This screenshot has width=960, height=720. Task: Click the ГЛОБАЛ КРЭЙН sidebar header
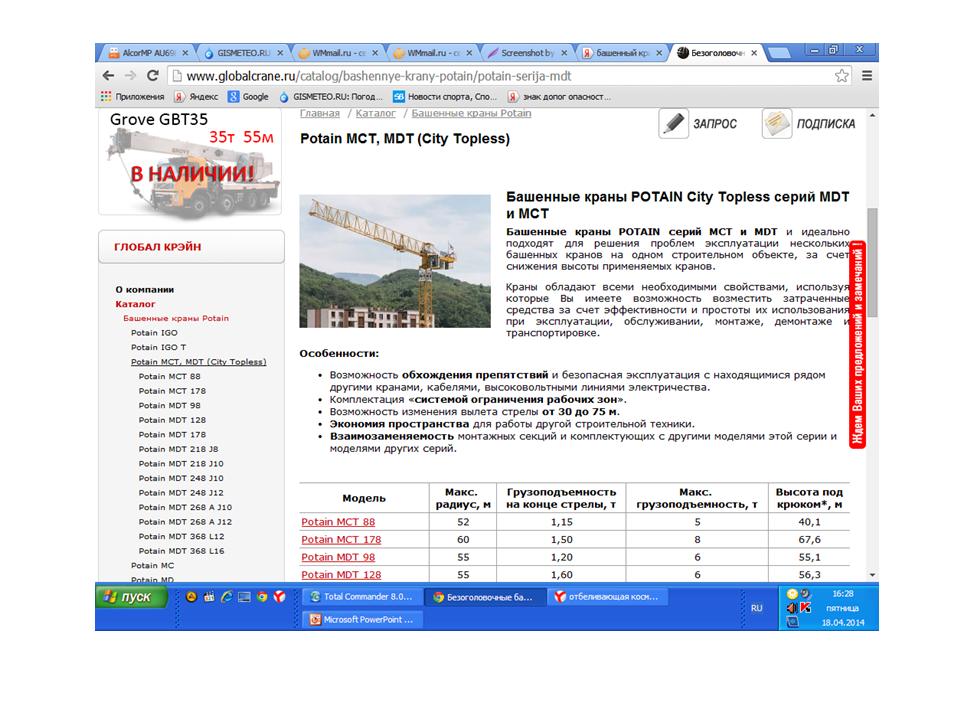191,247
